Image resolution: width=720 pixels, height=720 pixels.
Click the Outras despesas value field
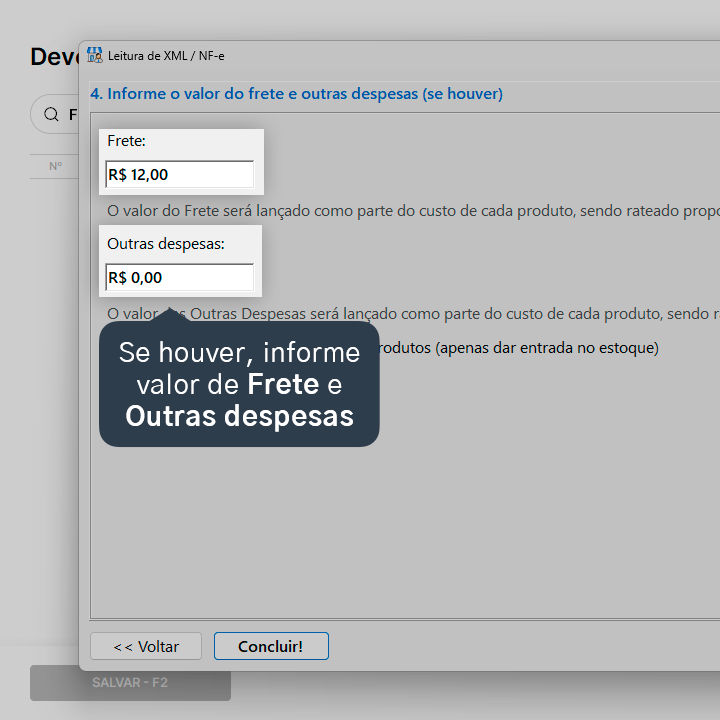(180, 277)
